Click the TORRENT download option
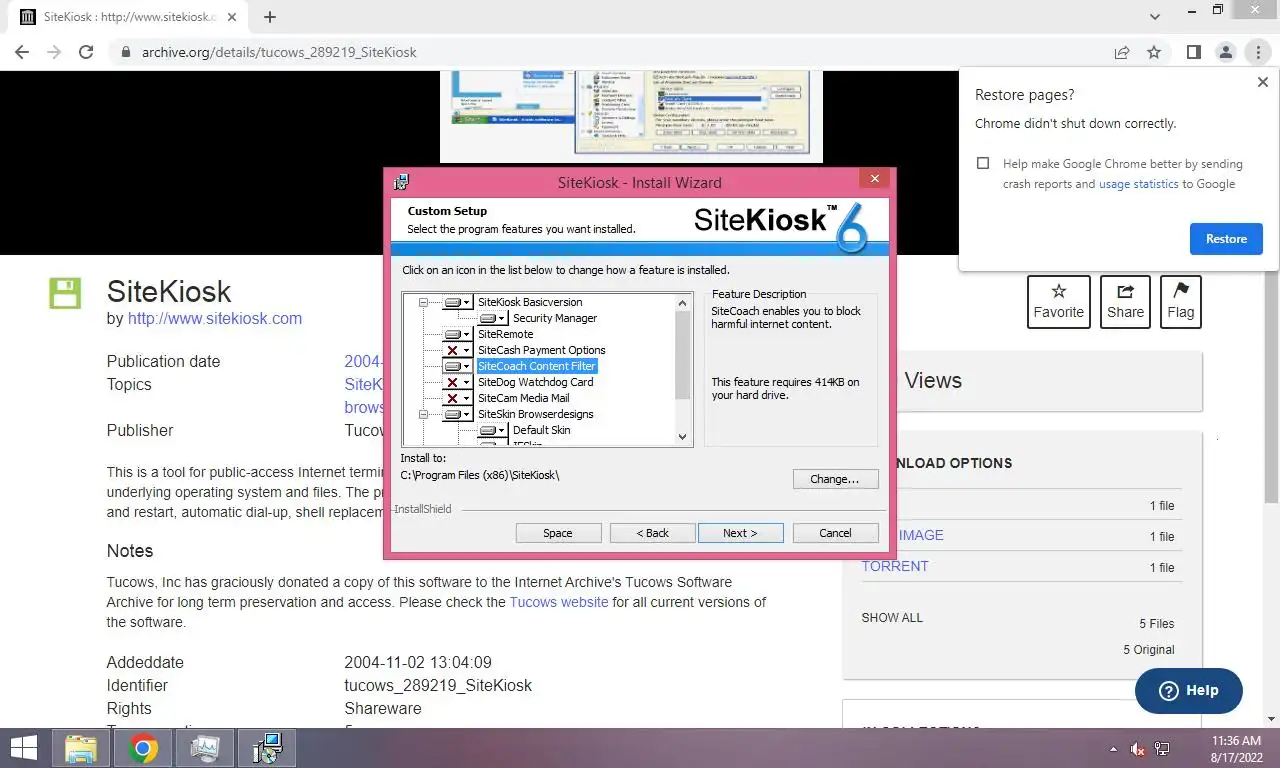This screenshot has width=1280, height=768. 895,566
